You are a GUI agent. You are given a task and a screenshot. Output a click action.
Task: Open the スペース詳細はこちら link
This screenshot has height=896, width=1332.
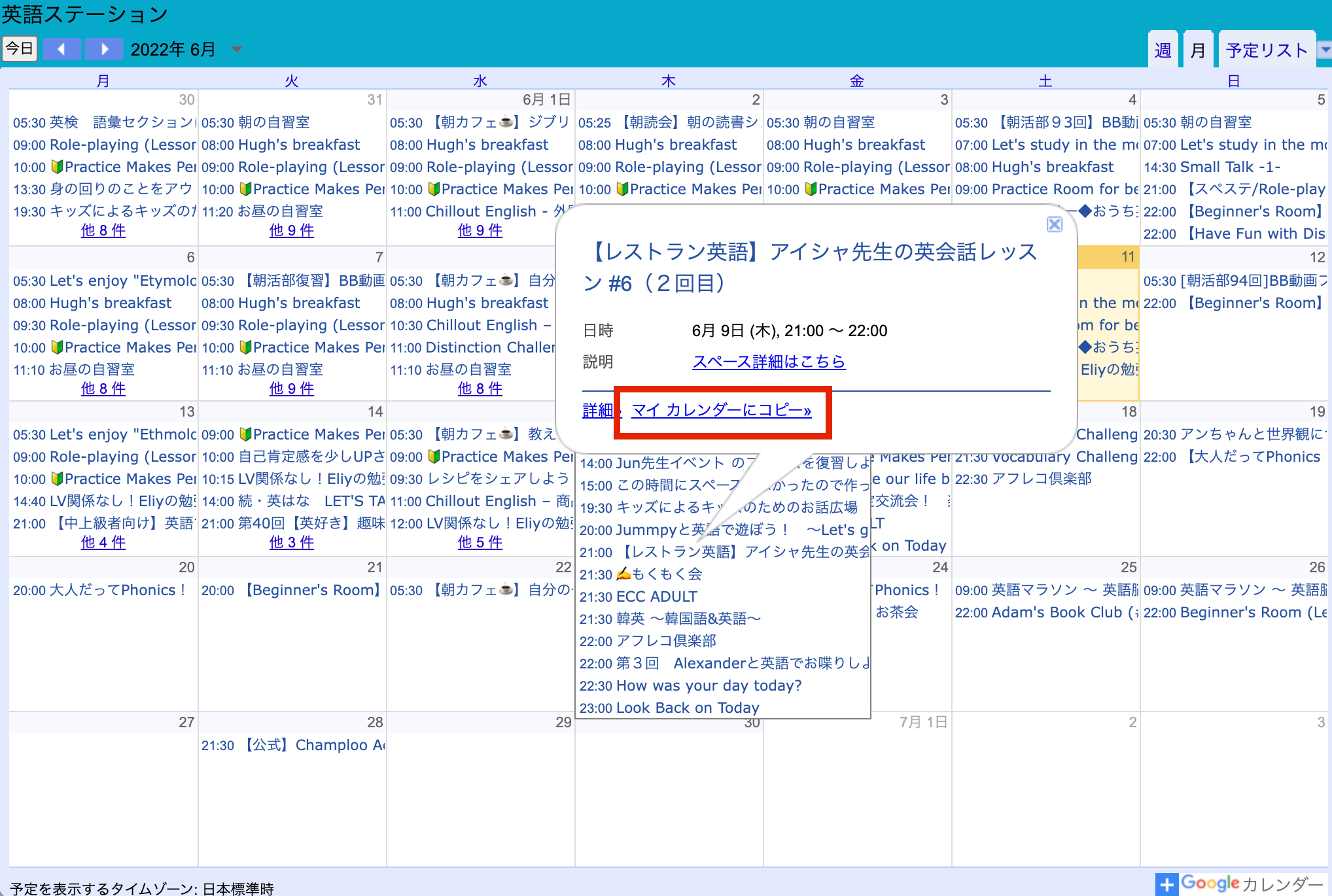pyautogui.click(x=769, y=362)
